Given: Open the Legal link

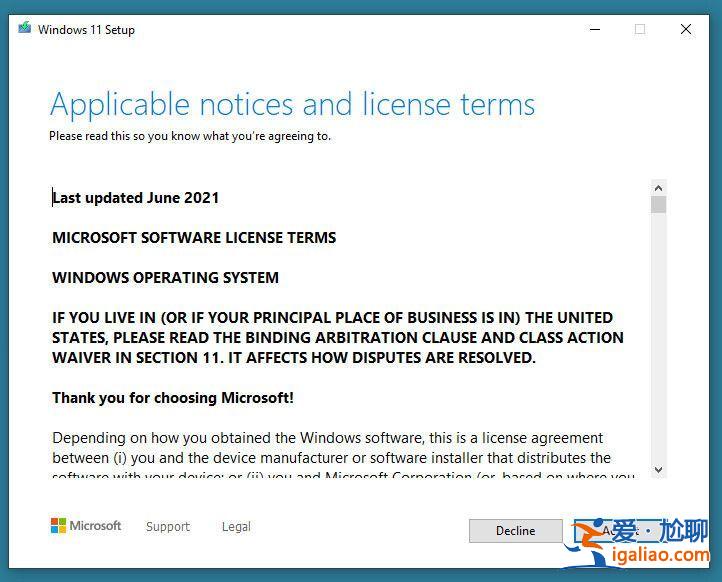Looking at the screenshot, I should [236, 526].
